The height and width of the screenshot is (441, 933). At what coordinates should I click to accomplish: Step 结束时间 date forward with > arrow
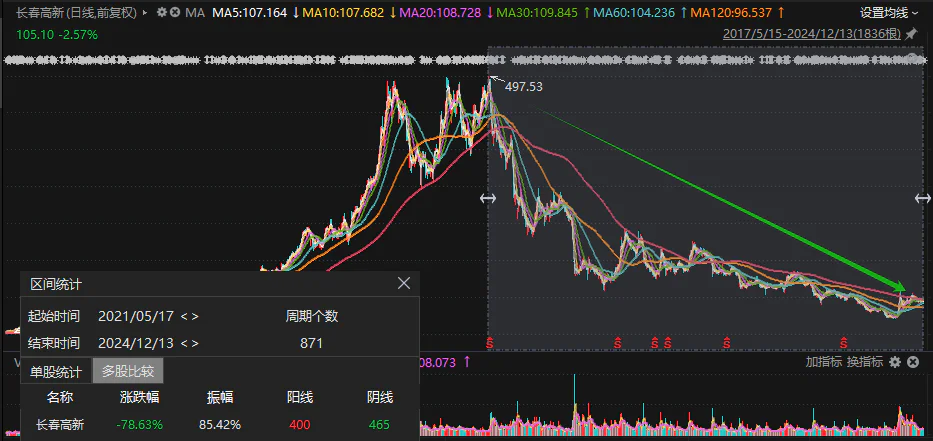[195, 343]
